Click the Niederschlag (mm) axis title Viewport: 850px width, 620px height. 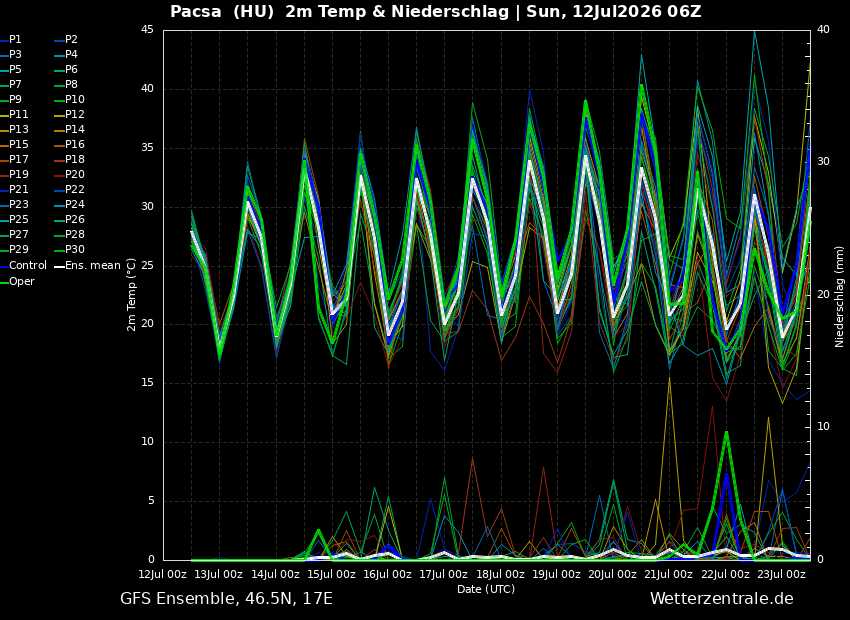pos(839,295)
